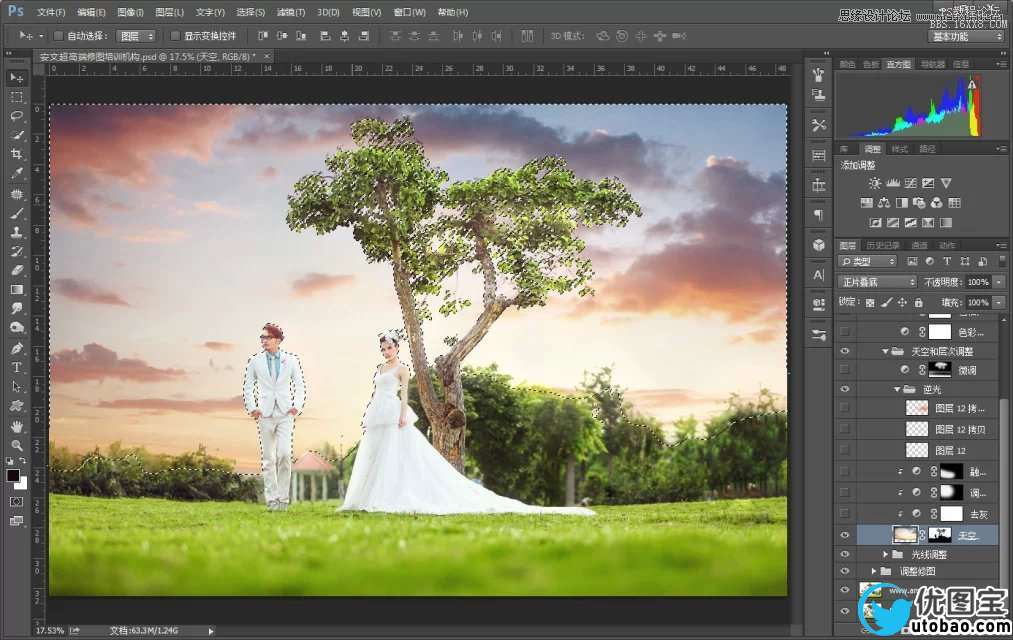This screenshot has height=640, width=1013.
Task: Select the Rectangular Marquee tool
Action: [17, 97]
